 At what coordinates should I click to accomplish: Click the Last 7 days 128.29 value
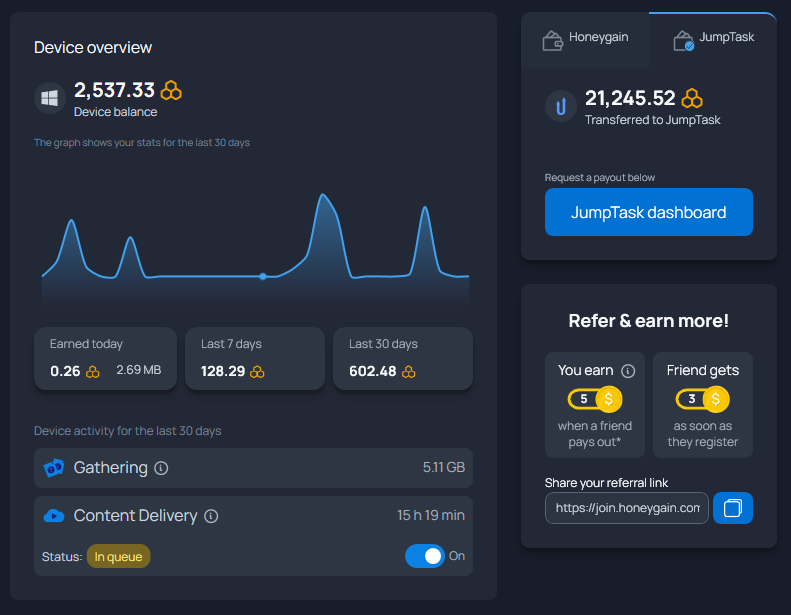[222, 371]
